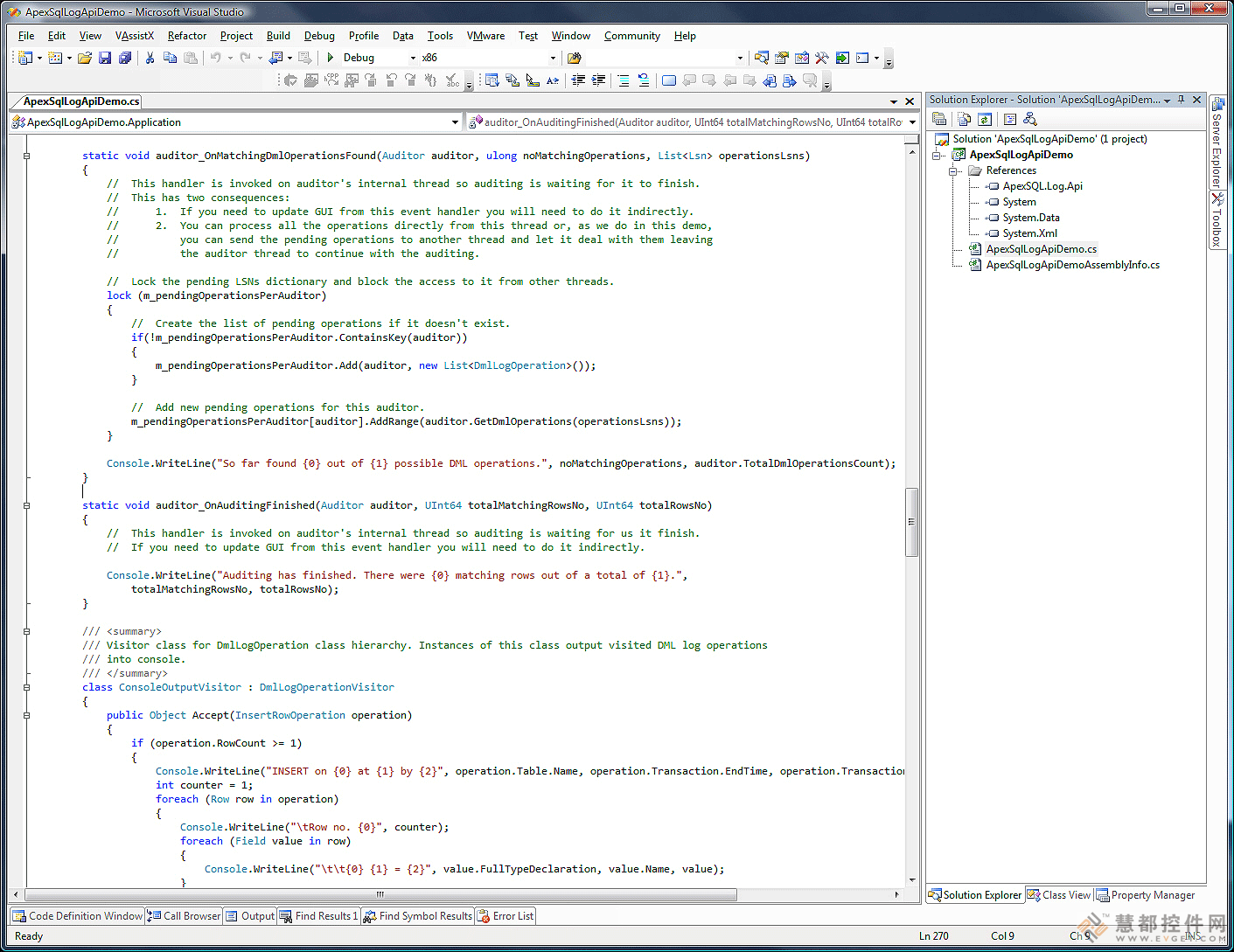Open the File menu
Screen dimensions: 1234x952
pos(26,36)
